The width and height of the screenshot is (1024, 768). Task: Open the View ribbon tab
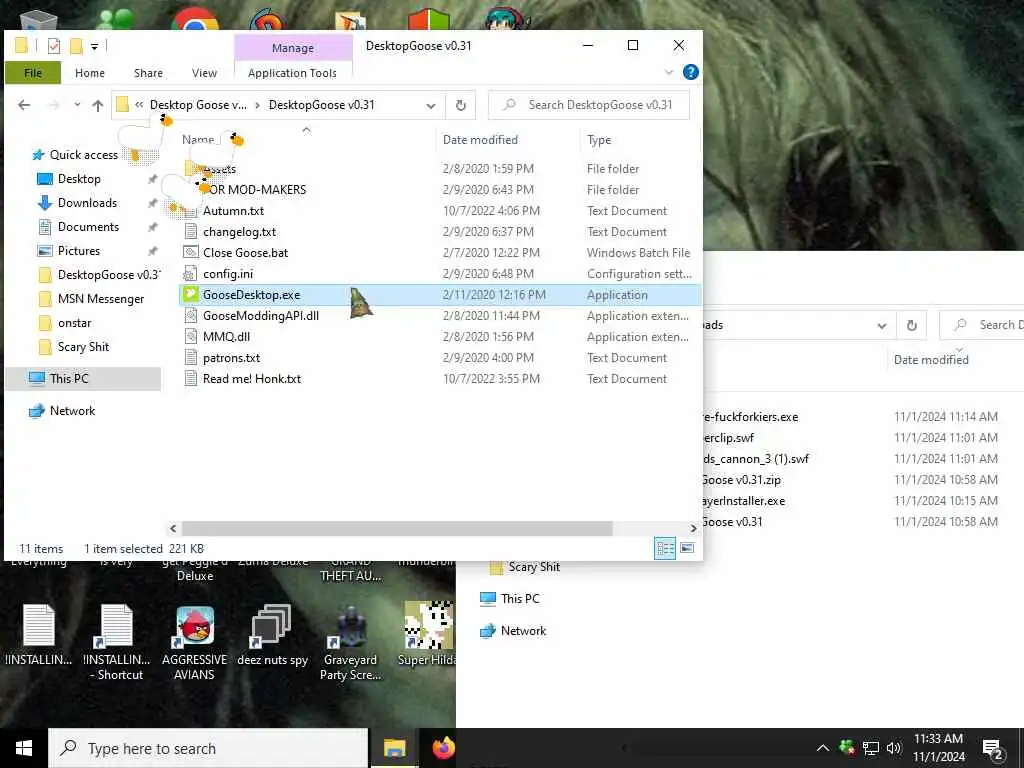(204, 73)
